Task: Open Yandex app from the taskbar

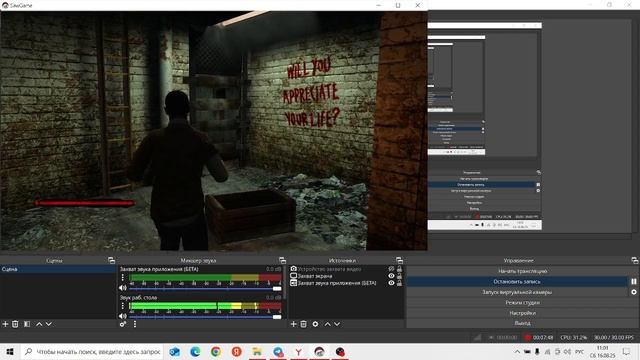Action: click(237, 352)
